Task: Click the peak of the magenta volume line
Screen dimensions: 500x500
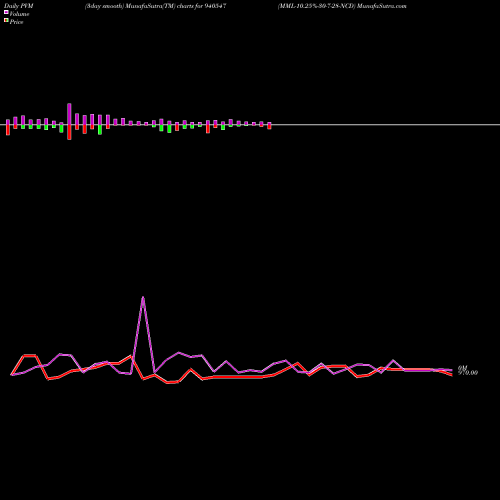Action: pyautogui.click(x=143, y=297)
